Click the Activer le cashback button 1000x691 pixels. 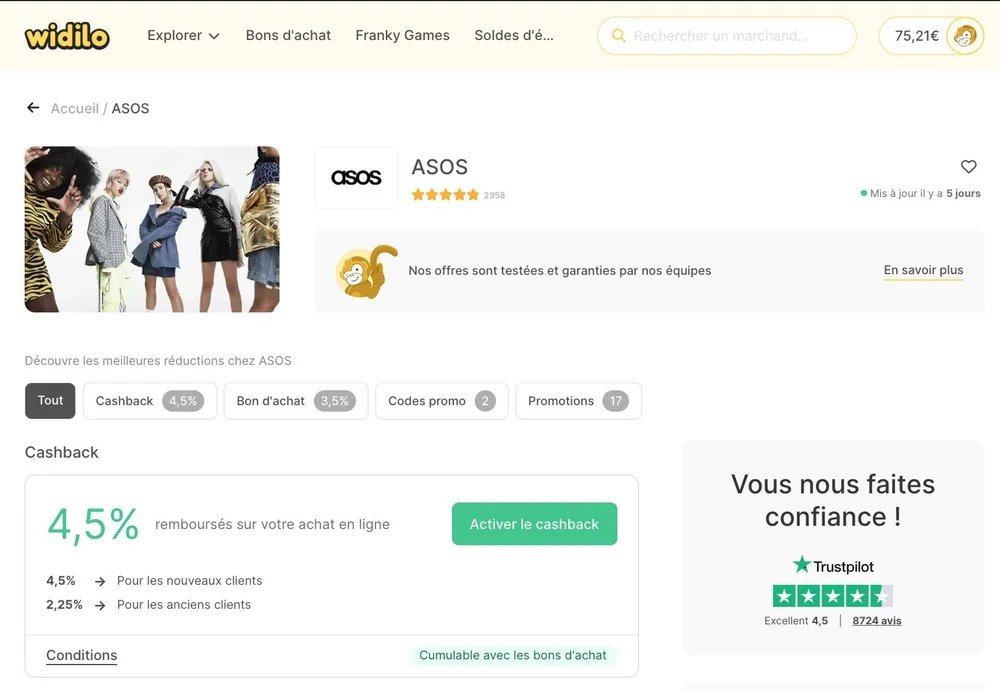(534, 524)
